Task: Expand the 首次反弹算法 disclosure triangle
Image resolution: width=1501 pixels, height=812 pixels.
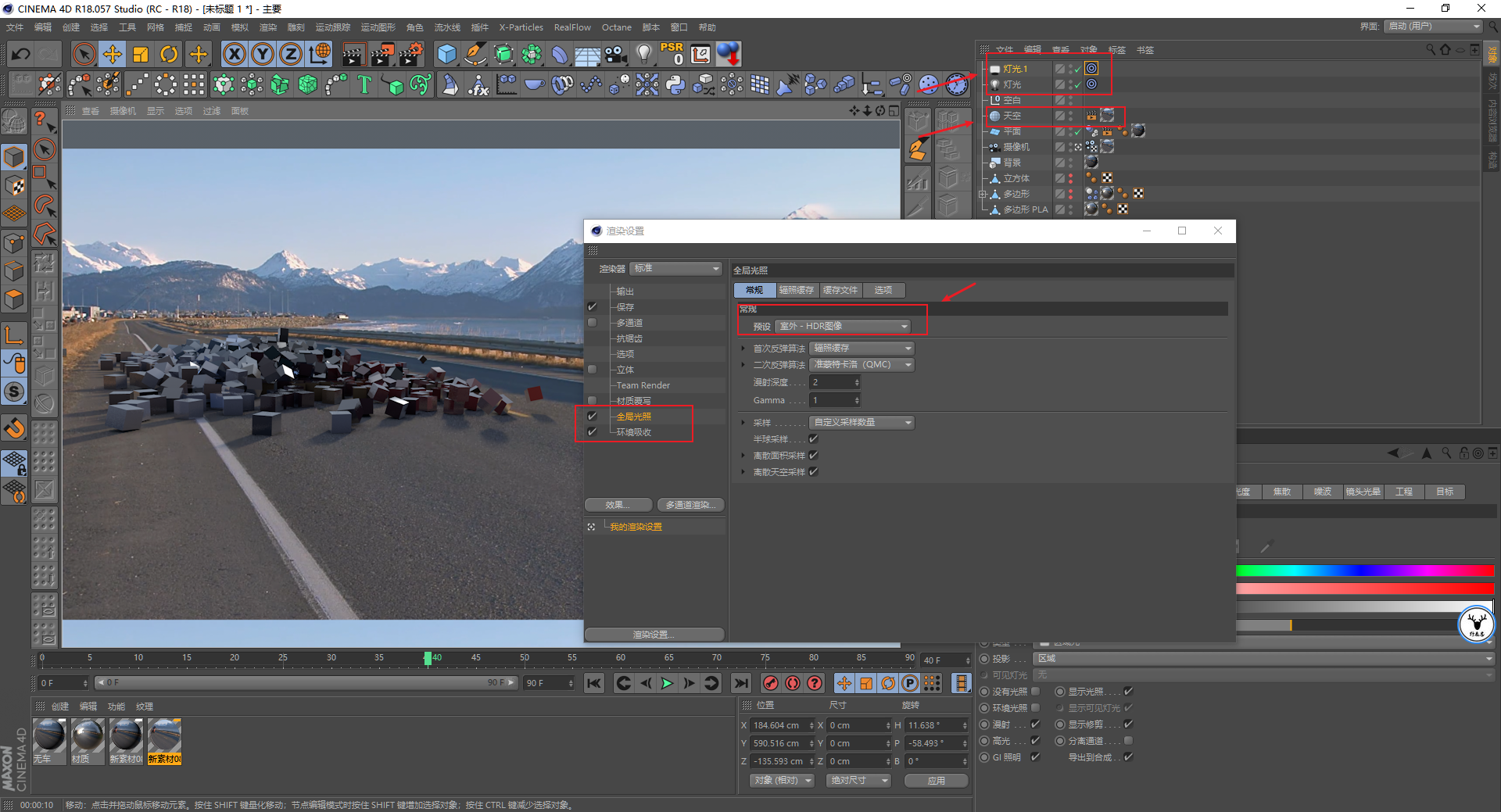Action: click(x=743, y=349)
